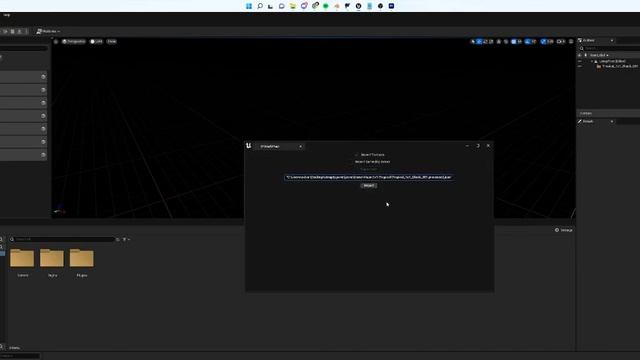
Task: Toggle visibility eye of the Outliner world row
Action: click(580, 61)
